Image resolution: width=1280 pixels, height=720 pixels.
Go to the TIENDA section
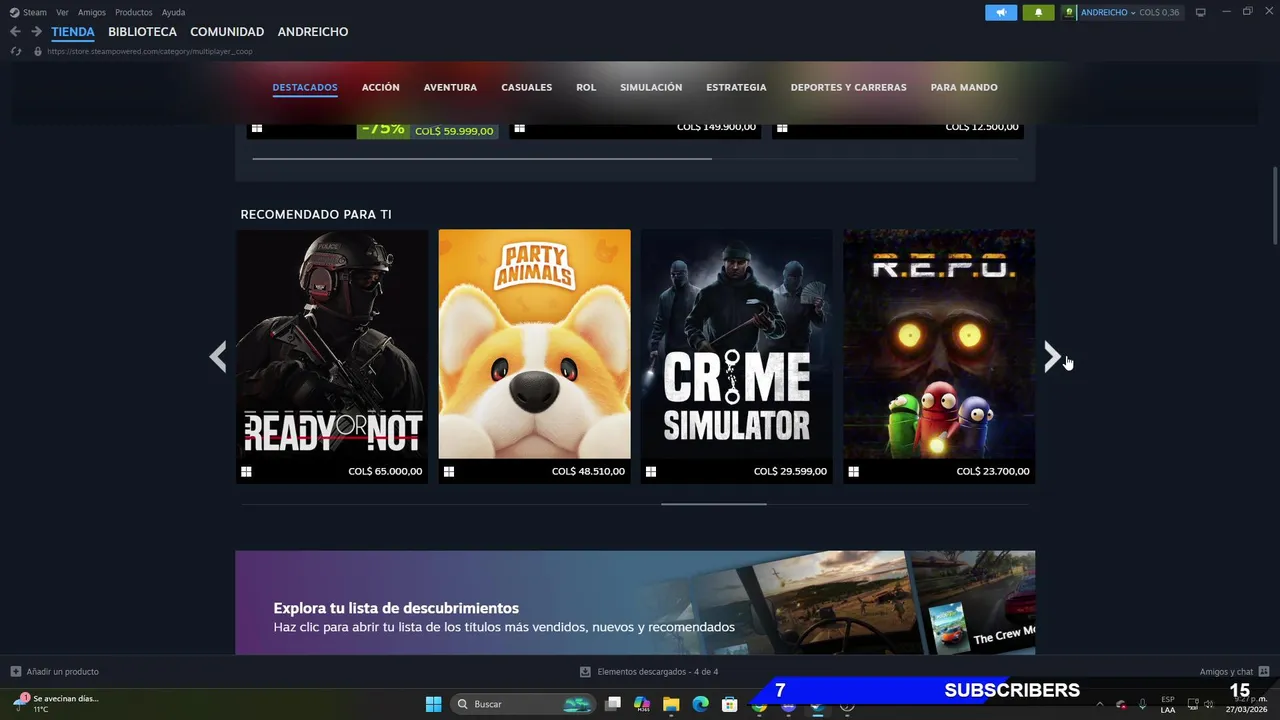click(x=73, y=32)
